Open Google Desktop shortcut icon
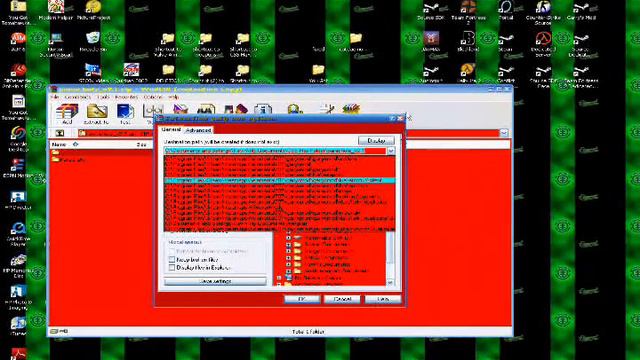This screenshot has width=640, height=360. tap(18, 139)
